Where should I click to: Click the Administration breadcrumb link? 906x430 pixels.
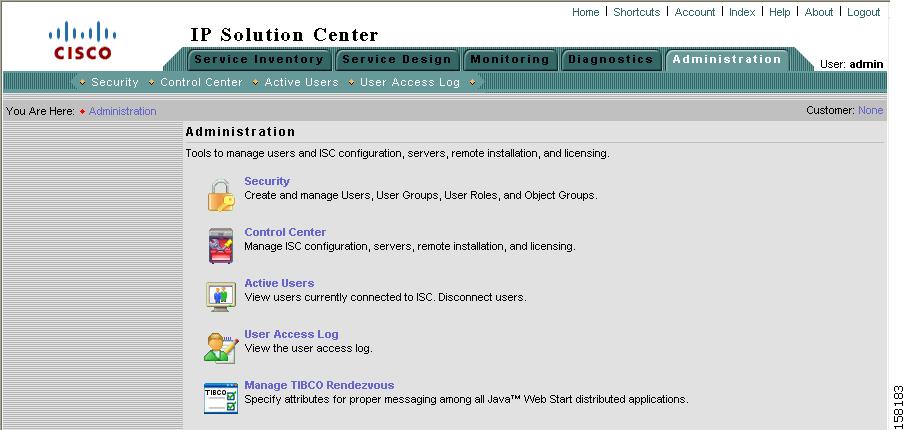(x=122, y=111)
